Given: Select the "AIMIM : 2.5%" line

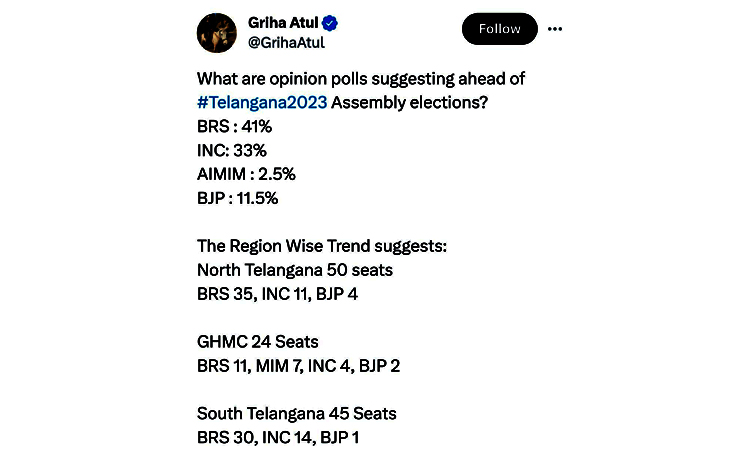Looking at the screenshot, I should tap(246, 174).
